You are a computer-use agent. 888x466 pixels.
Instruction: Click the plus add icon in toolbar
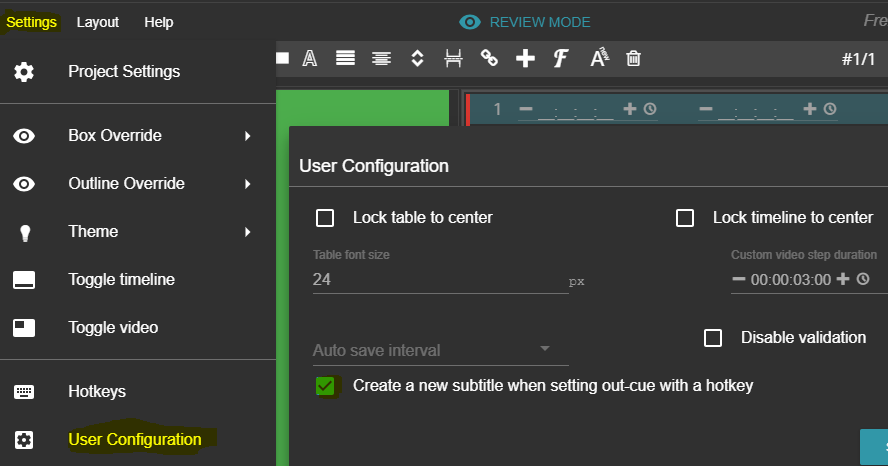click(525, 59)
